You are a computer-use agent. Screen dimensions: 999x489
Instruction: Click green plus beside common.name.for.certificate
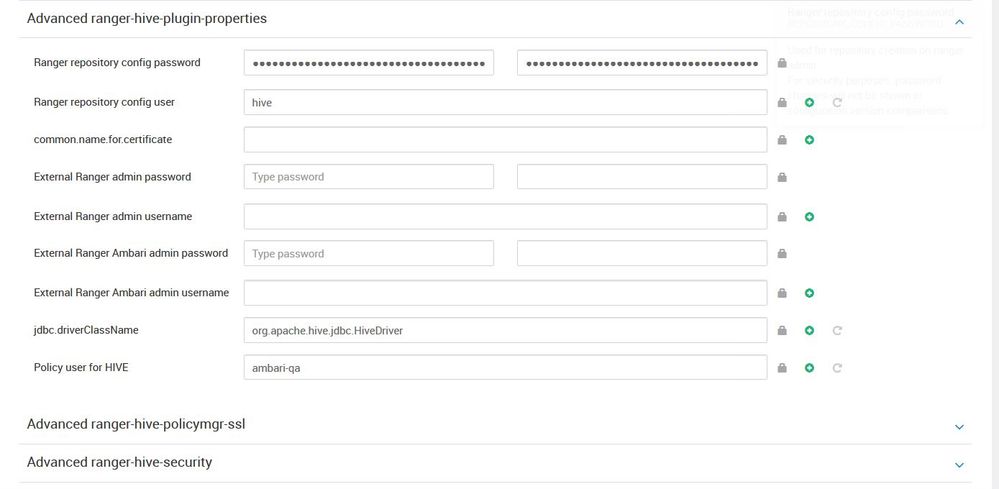coord(809,140)
